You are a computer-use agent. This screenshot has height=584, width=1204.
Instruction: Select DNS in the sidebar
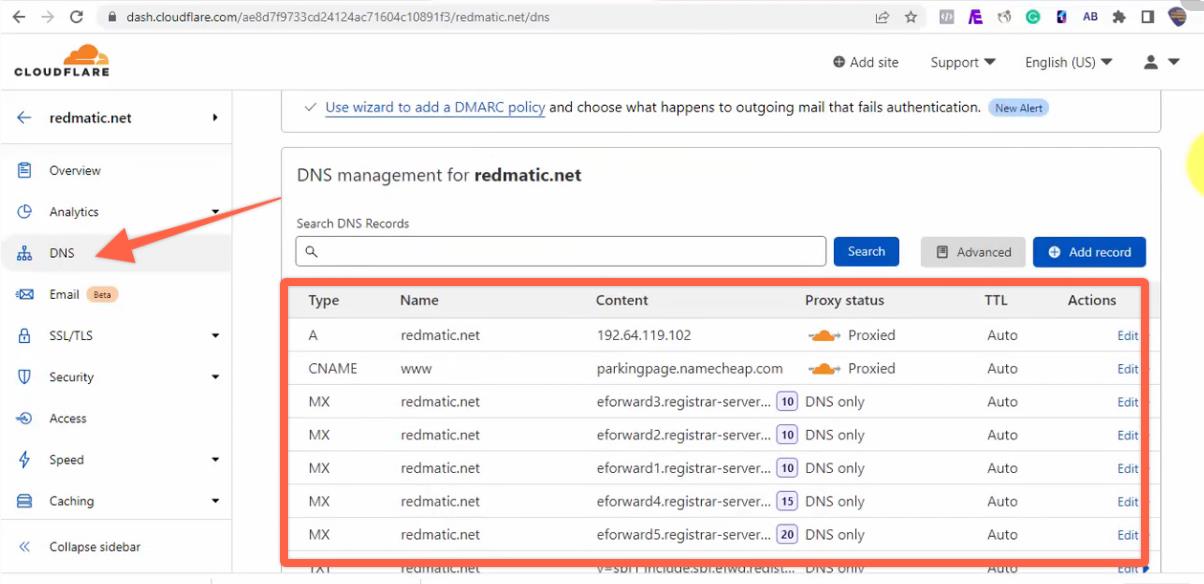point(116,253)
